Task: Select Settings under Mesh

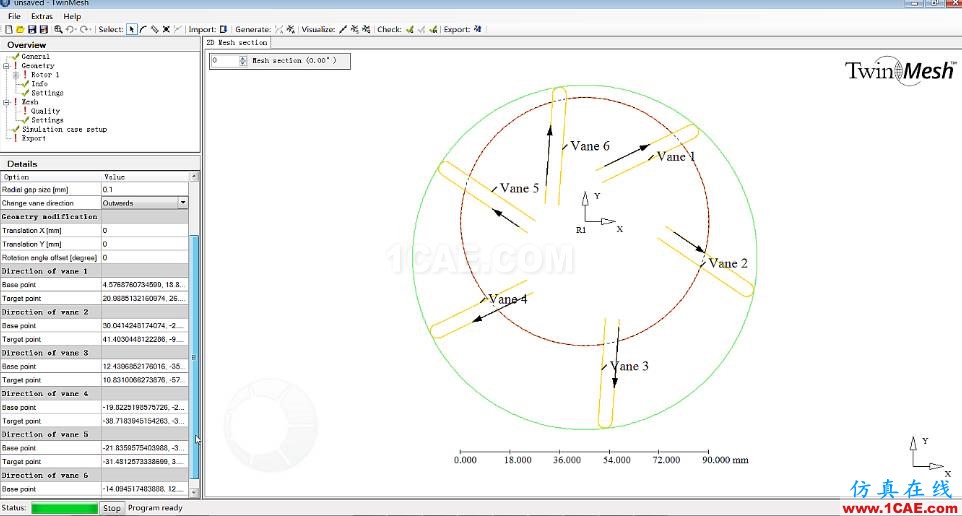Action: tap(47, 120)
